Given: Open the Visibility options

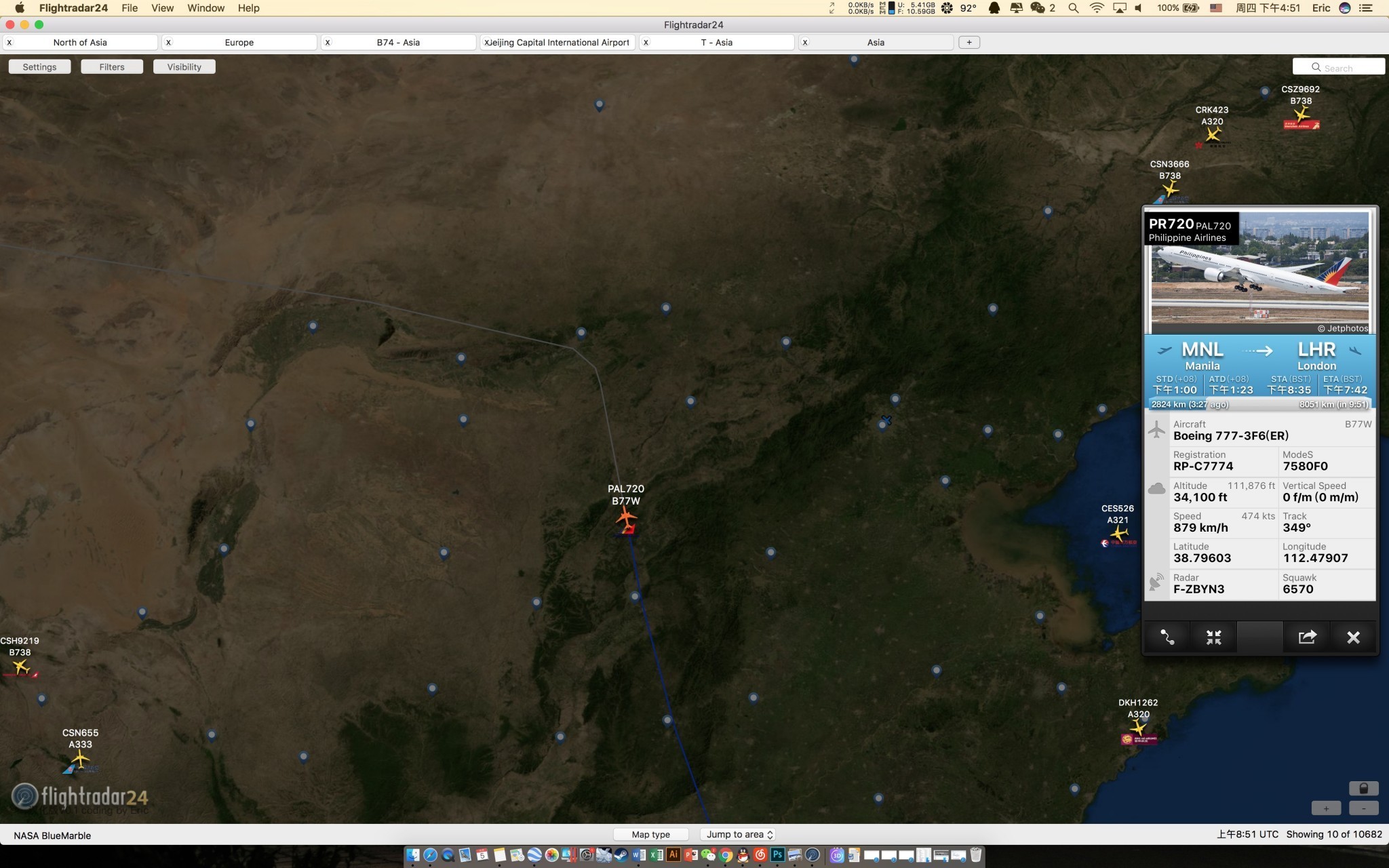Looking at the screenshot, I should pyautogui.click(x=184, y=66).
